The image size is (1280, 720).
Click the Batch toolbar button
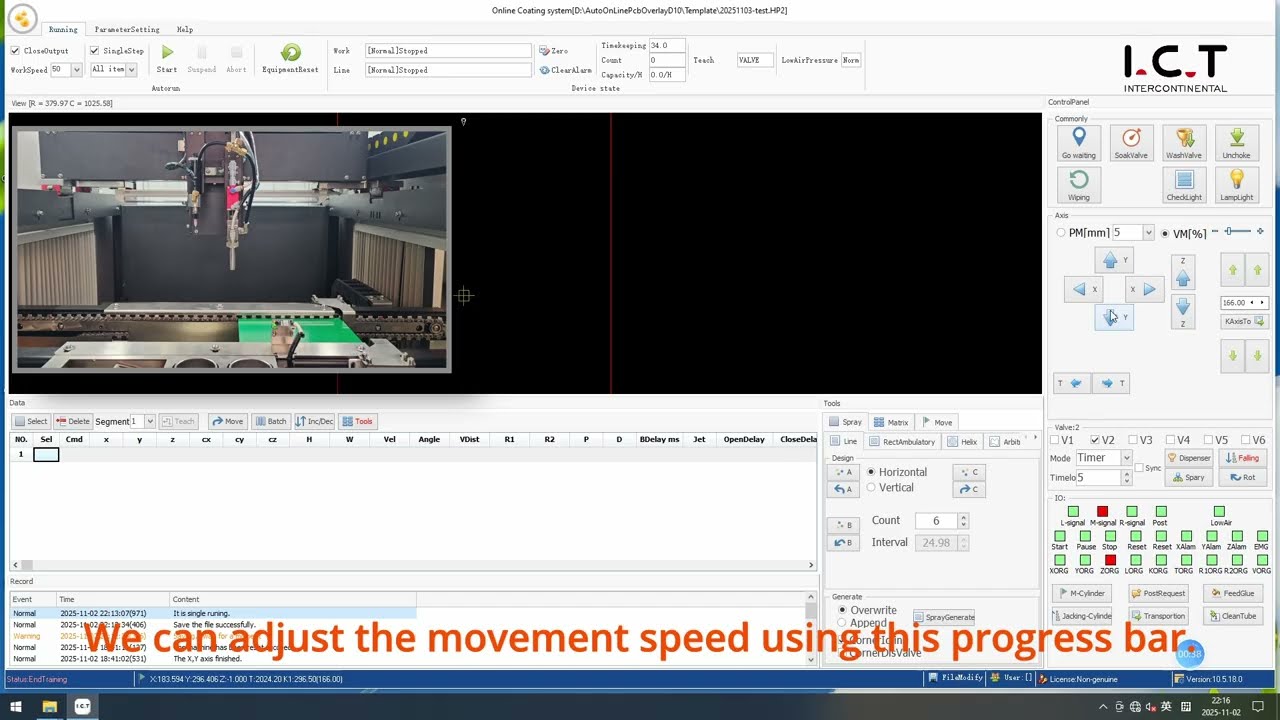click(x=270, y=421)
